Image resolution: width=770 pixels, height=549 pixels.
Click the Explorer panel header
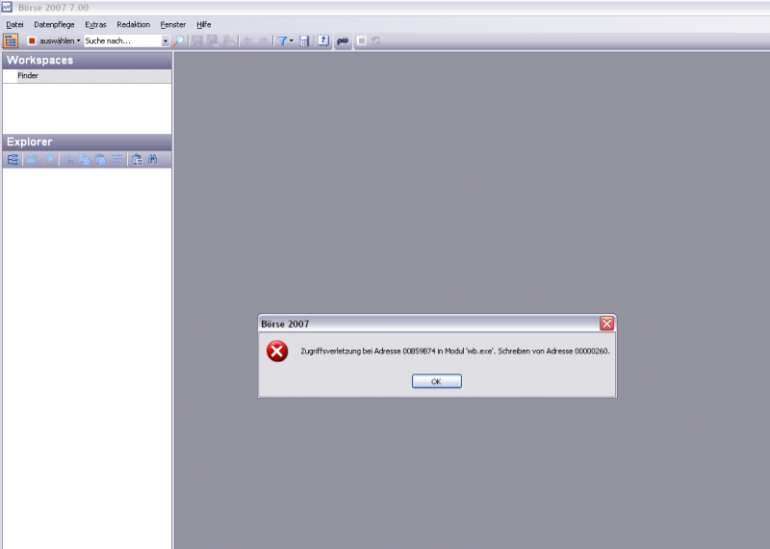(87, 142)
